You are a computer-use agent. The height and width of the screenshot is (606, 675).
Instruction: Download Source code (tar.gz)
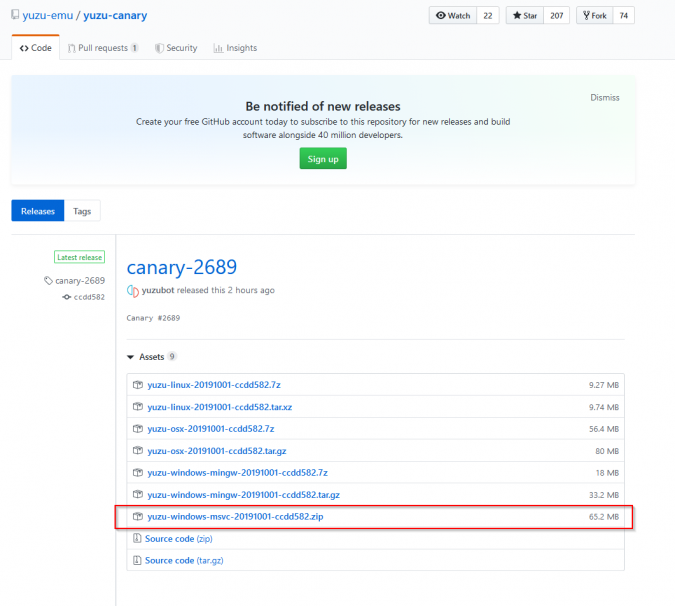tap(184, 560)
